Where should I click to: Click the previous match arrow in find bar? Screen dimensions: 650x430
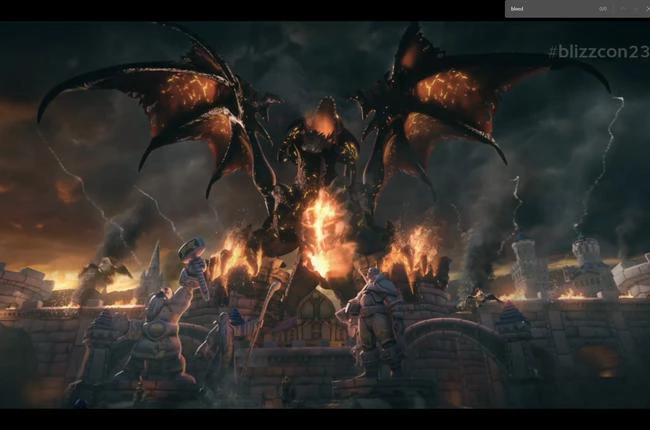623,9
